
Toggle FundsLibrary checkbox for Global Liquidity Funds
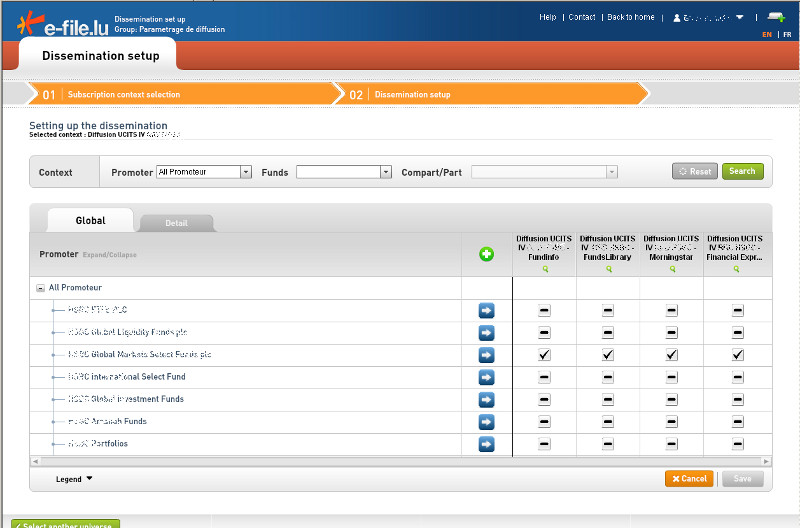(x=608, y=333)
